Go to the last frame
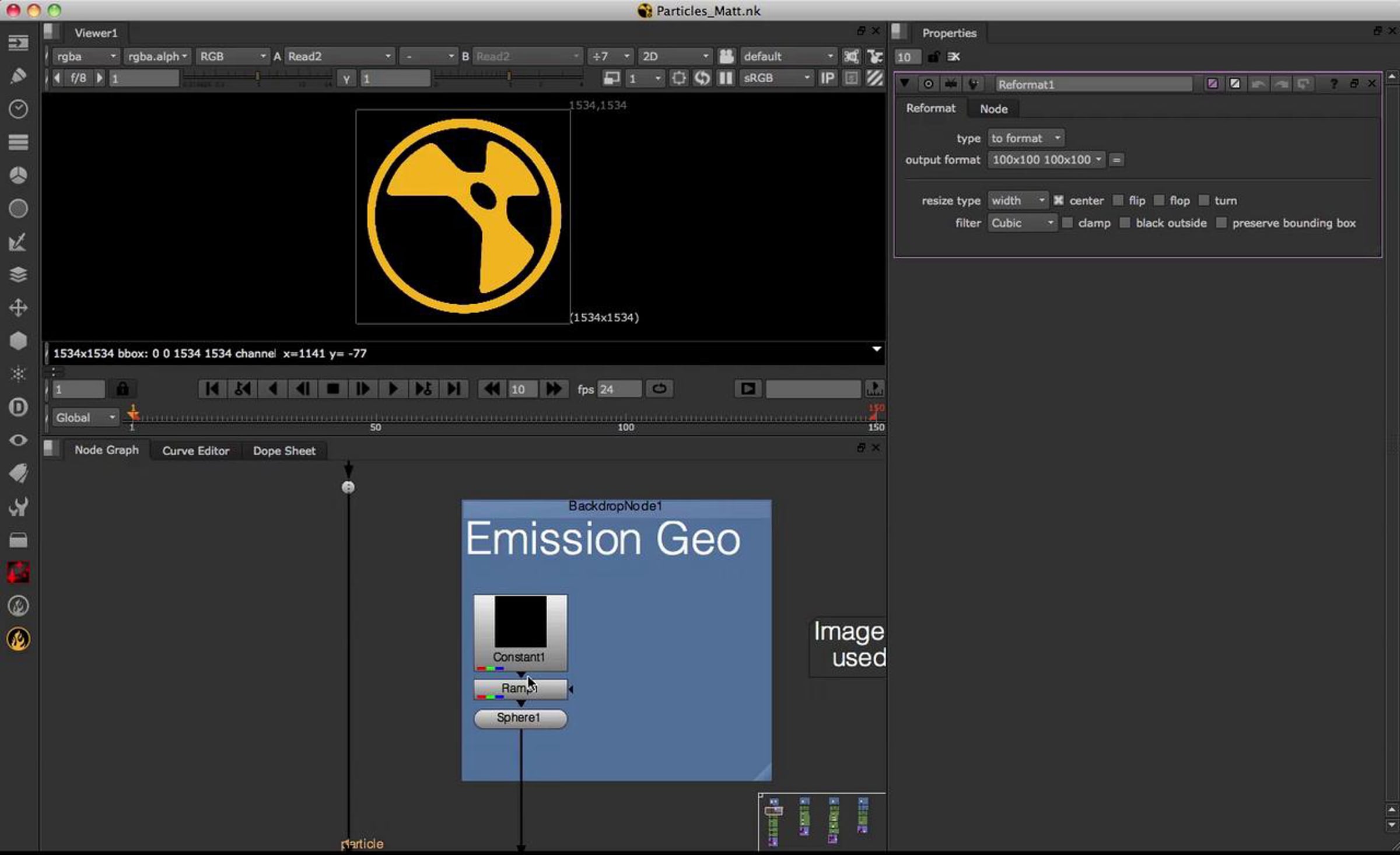This screenshot has width=1400, height=855. click(454, 389)
